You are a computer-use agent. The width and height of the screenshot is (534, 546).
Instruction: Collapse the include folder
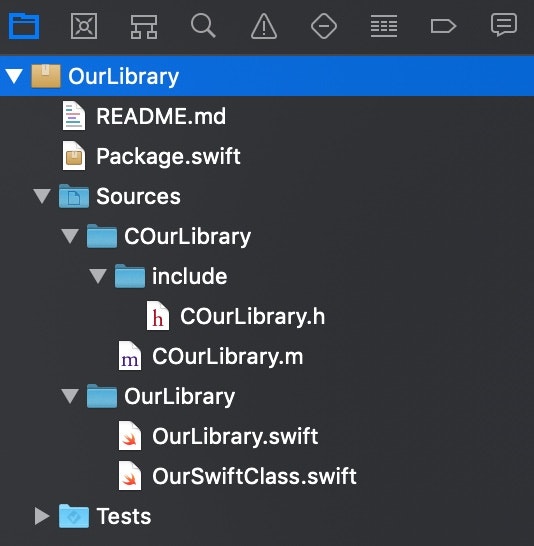point(98,276)
